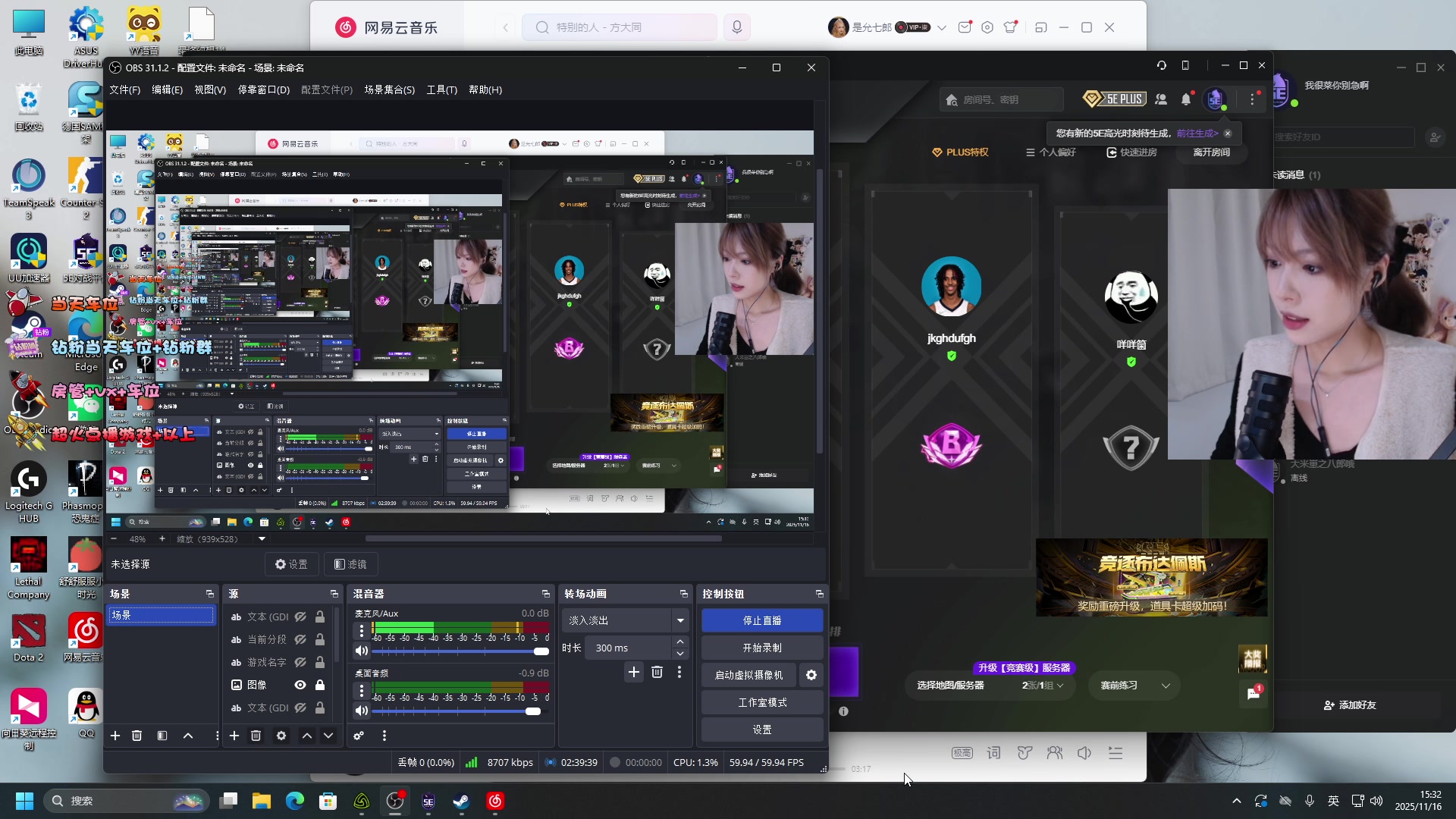The width and height of the screenshot is (1456, 819).
Task: Click the source properties gear icon
Action: (281, 736)
